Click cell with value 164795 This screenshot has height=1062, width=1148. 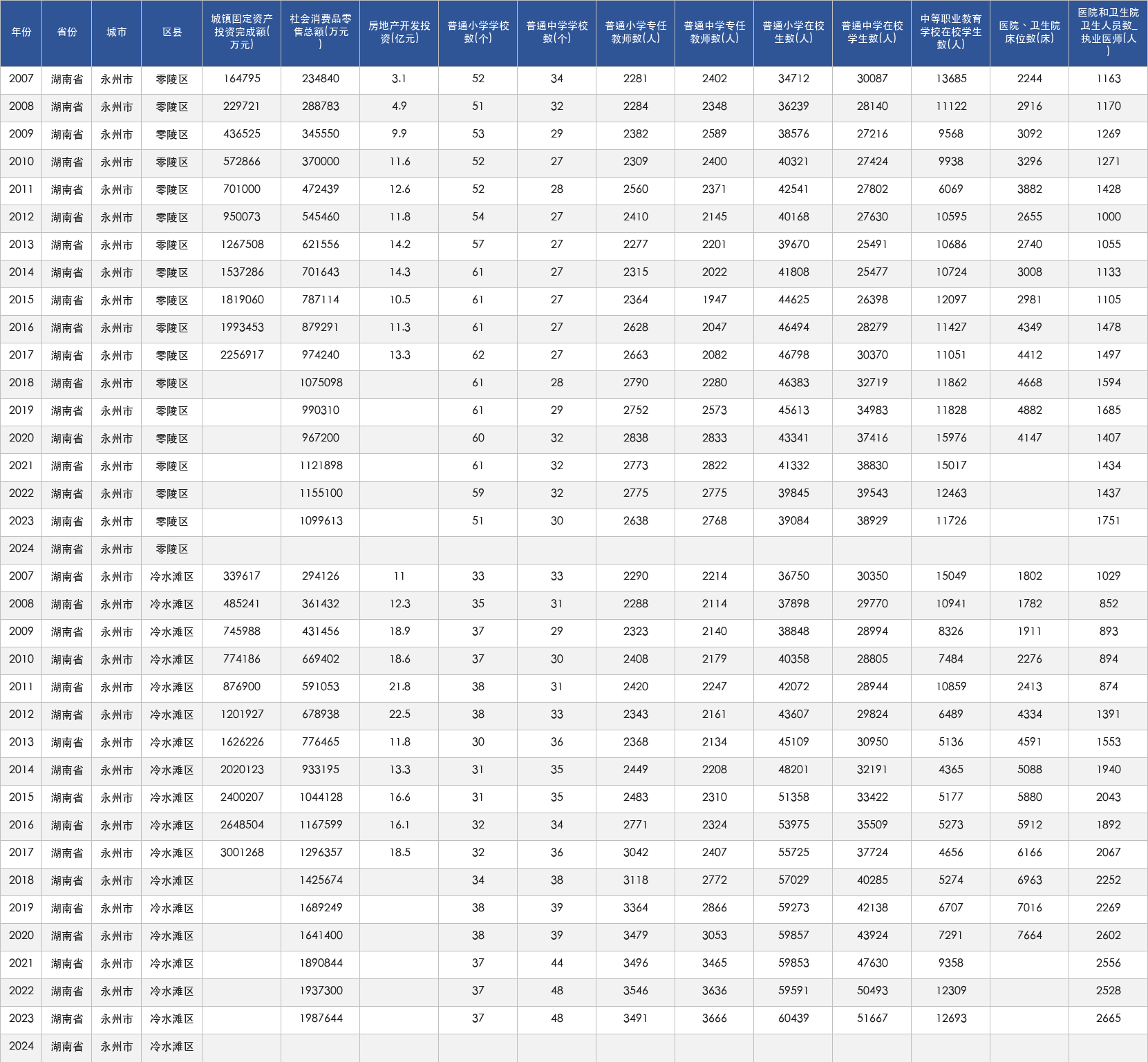point(242,79)
